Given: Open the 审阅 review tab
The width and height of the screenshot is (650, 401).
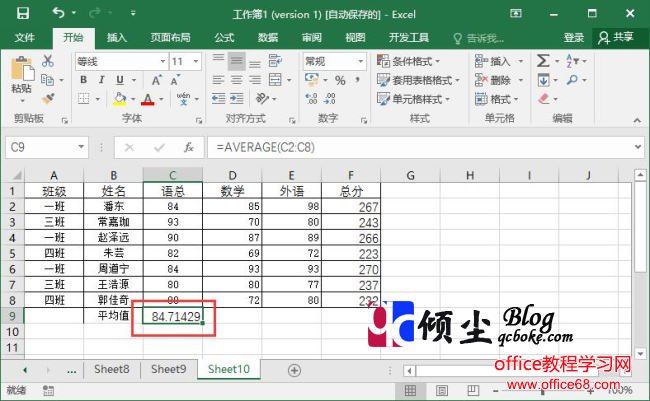Looking at the screenshot, I should tap(312, 38).
